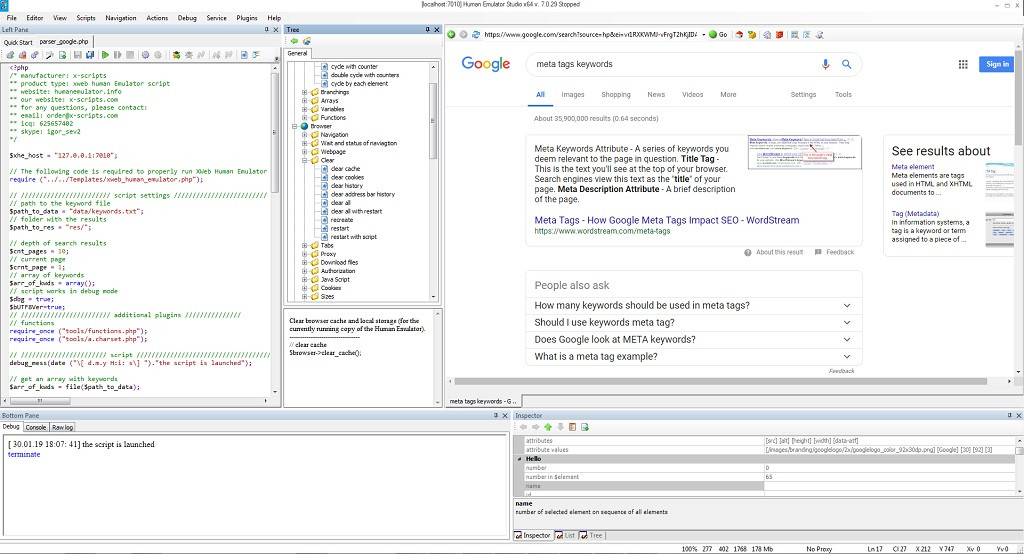1024x554 pixels.
Task: Expand the Tabs tree folder
Action: tap(304, 246)
